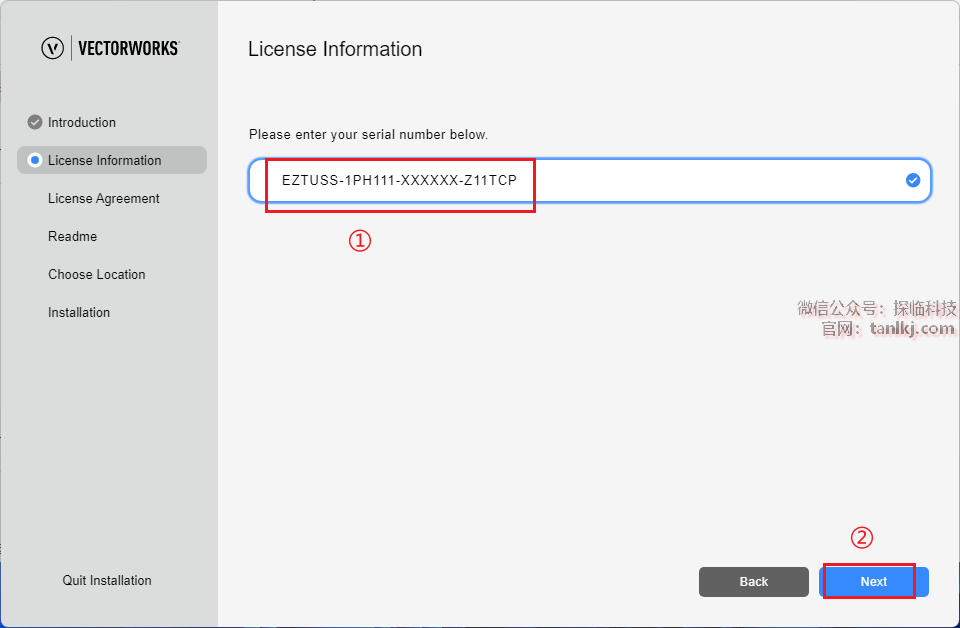Viewport: 960px width, 628px height.
Task: Click the tanlkj.com watermark text
Action: pos(911,328)
